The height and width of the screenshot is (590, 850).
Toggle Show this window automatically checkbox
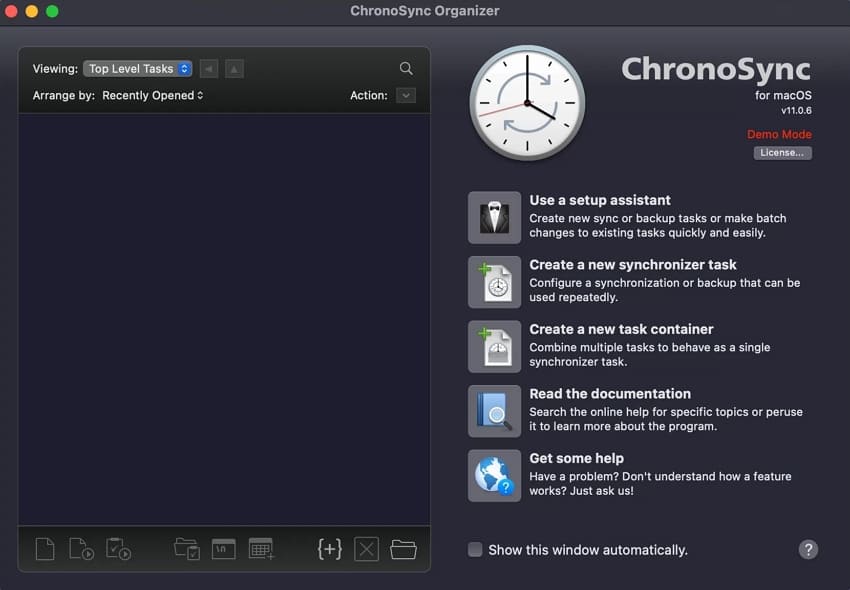click(x=475, y=549)
